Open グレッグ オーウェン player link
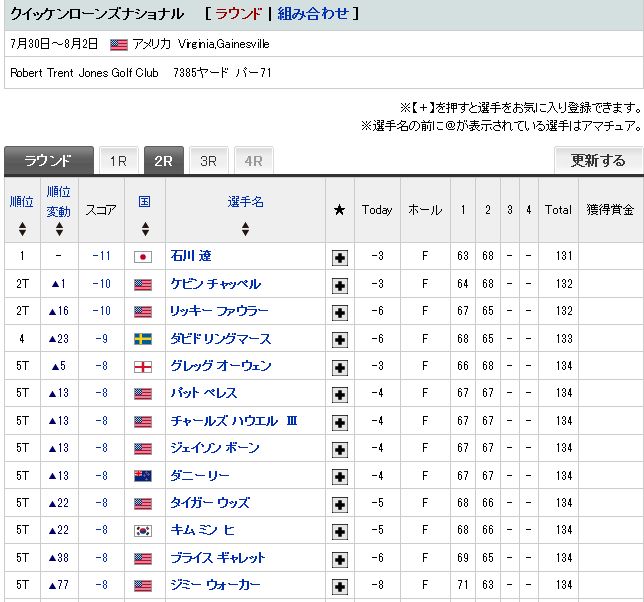Viewport: 644px width, 602px height. tap(221, 366)
